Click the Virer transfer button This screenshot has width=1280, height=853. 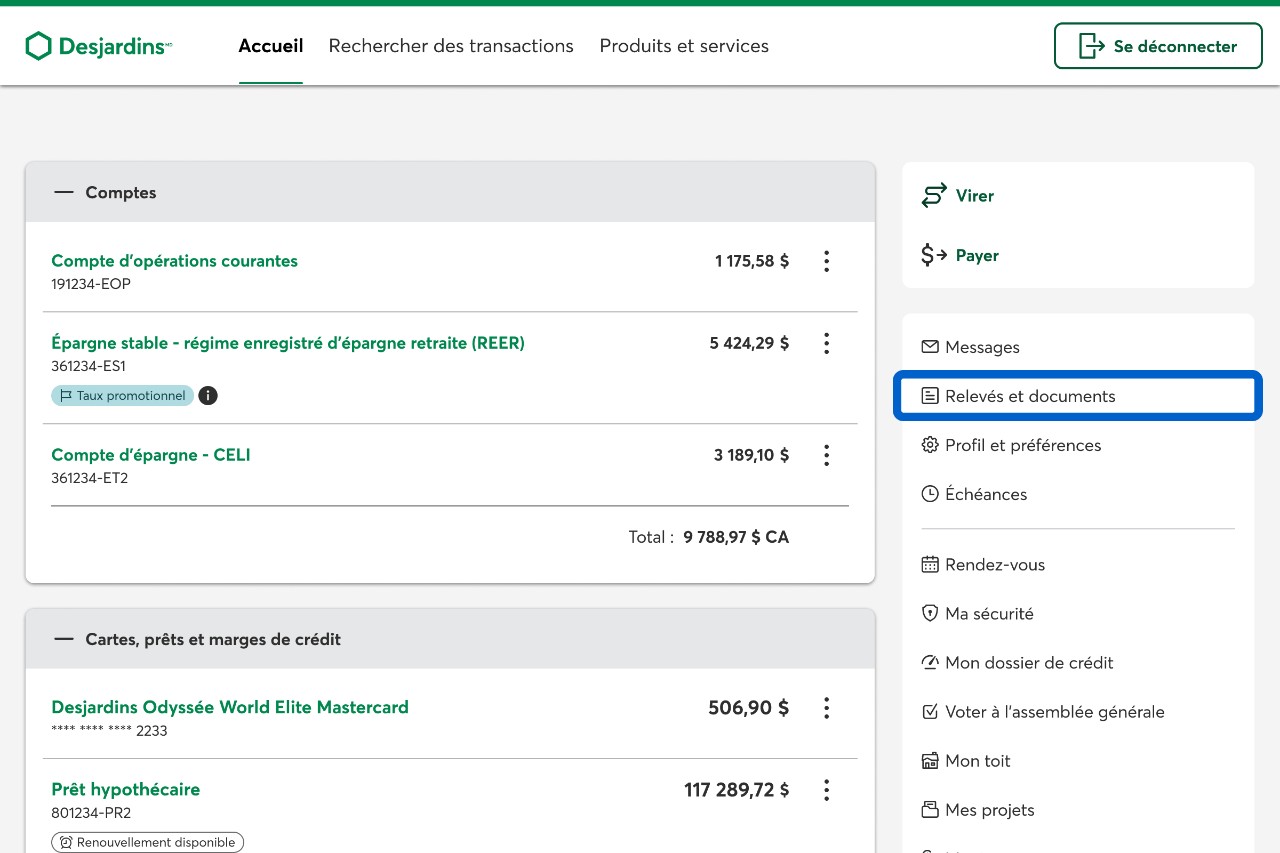click(x=973, y=196)
